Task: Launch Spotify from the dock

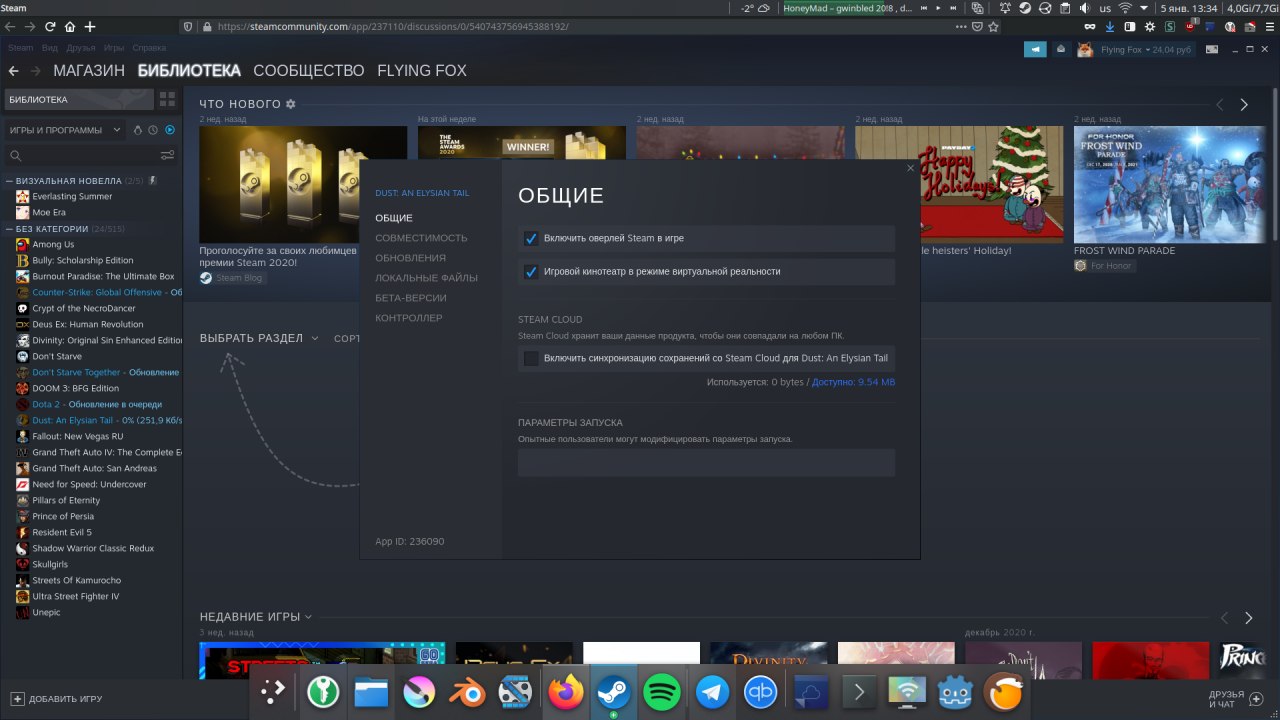Action: point(662,692)
